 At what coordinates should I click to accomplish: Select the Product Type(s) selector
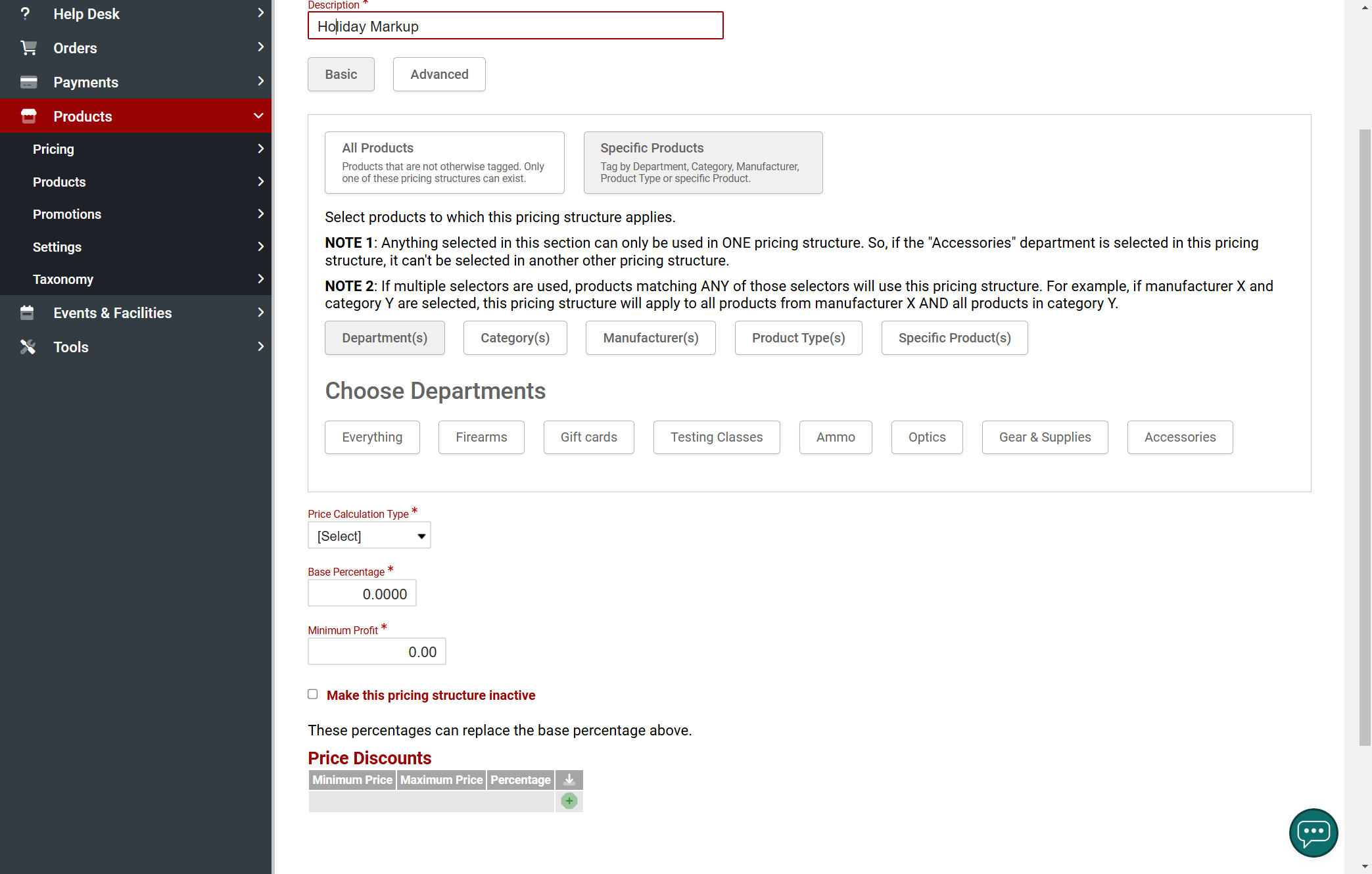click(799, 338)
